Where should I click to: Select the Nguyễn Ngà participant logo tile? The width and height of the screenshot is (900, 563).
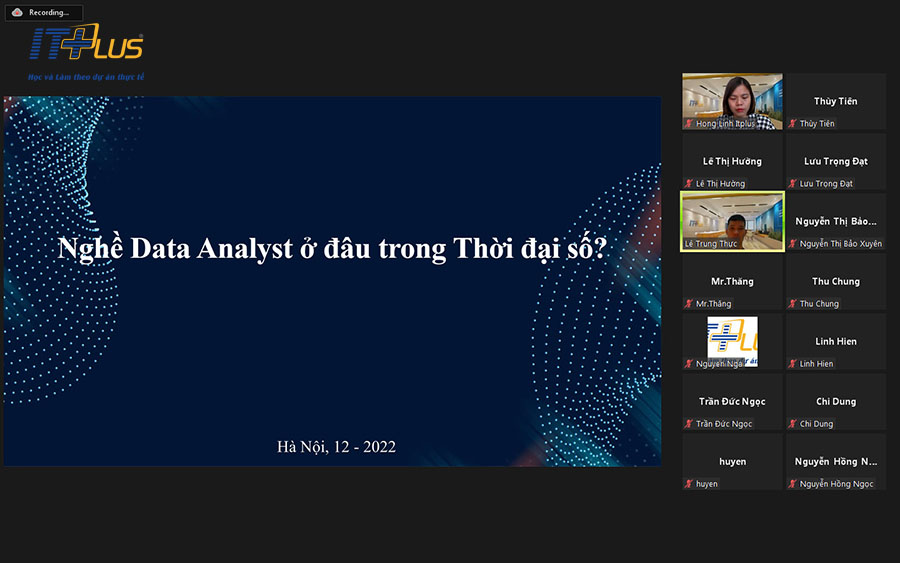coord(732,341)
